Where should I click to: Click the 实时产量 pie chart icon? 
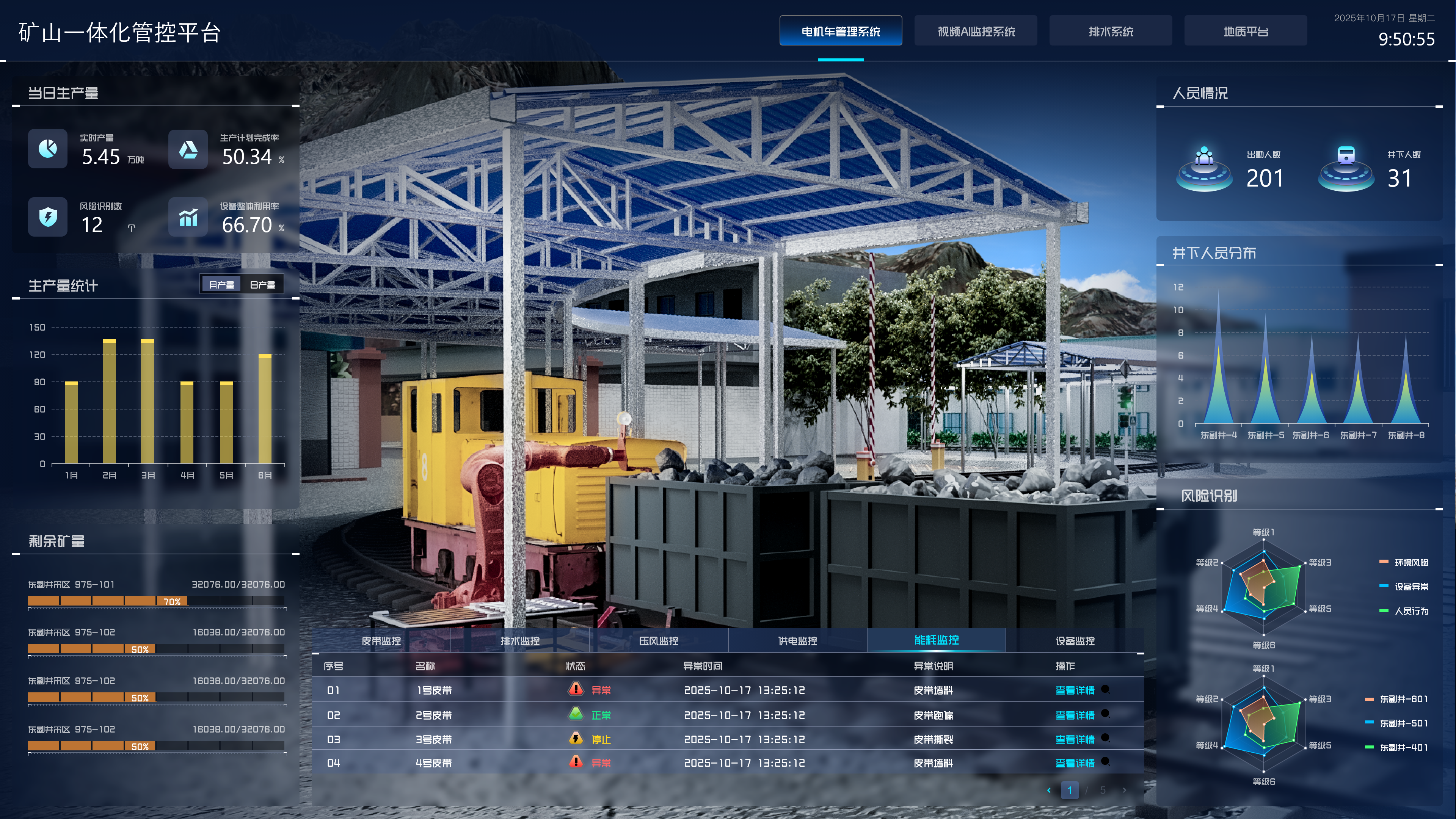[48, 149]
